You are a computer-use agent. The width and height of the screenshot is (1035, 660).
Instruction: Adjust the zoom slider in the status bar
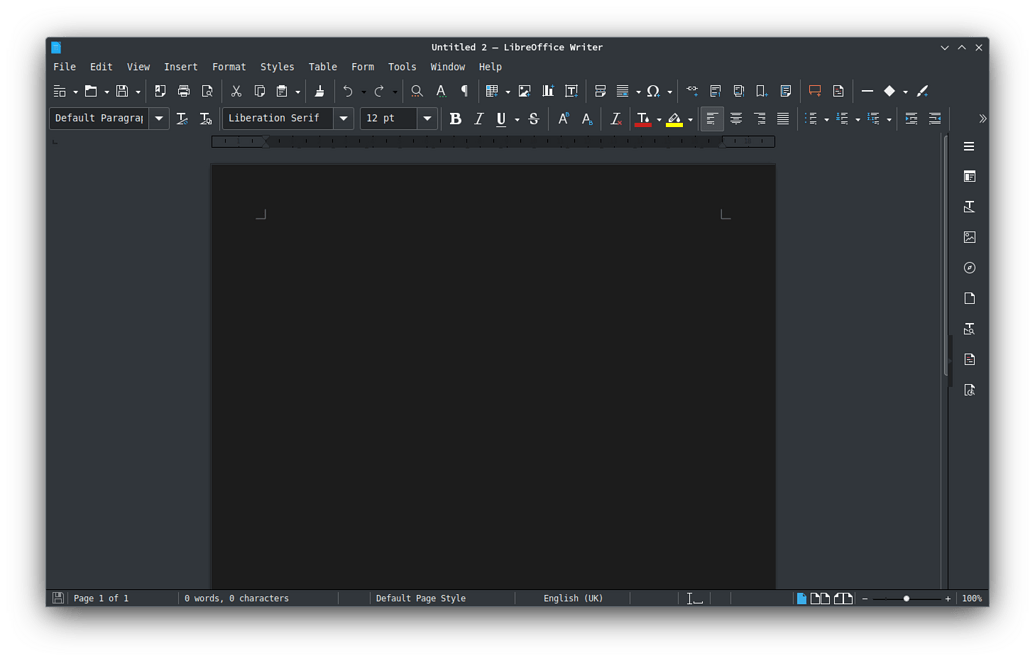[x=907, y=598]
